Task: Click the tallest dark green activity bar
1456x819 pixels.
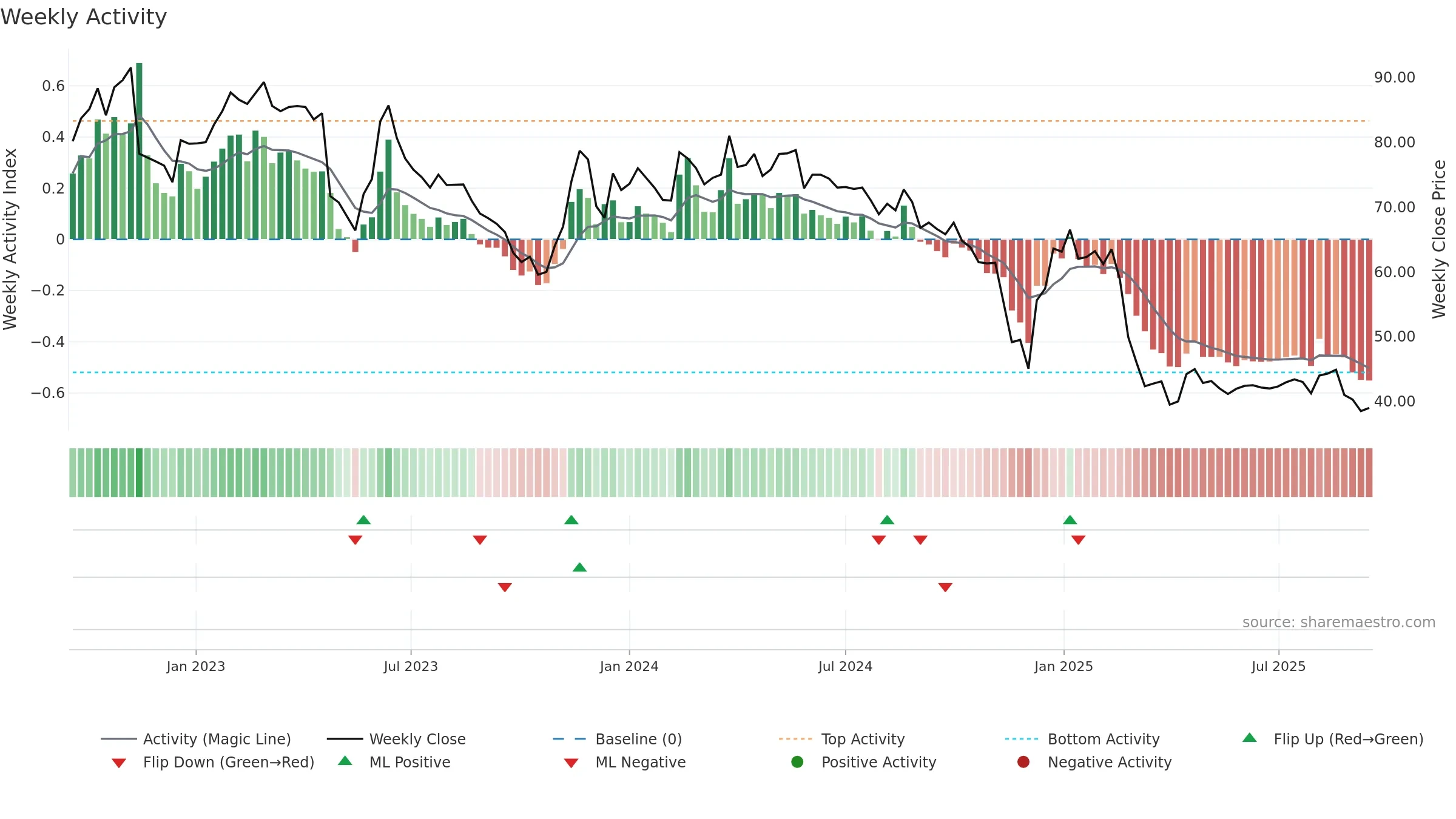Action: click(139, 151)
